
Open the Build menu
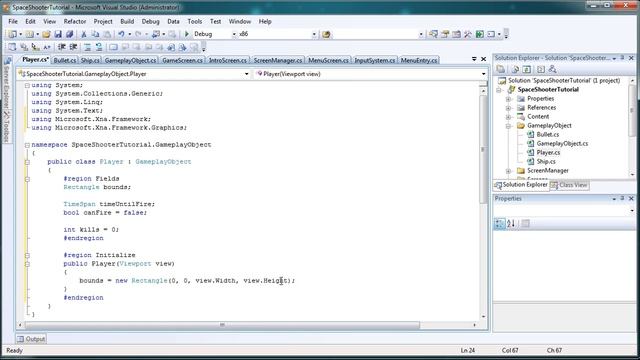point(127,21)
